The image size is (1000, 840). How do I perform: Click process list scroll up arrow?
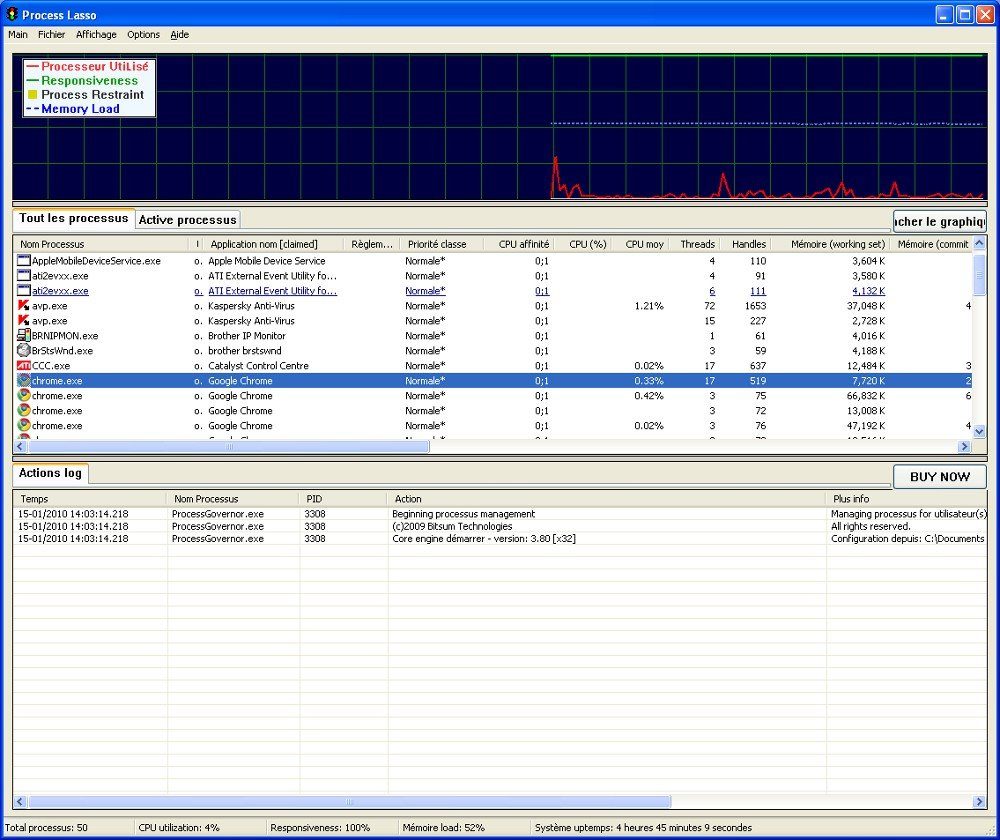[980, 243]
